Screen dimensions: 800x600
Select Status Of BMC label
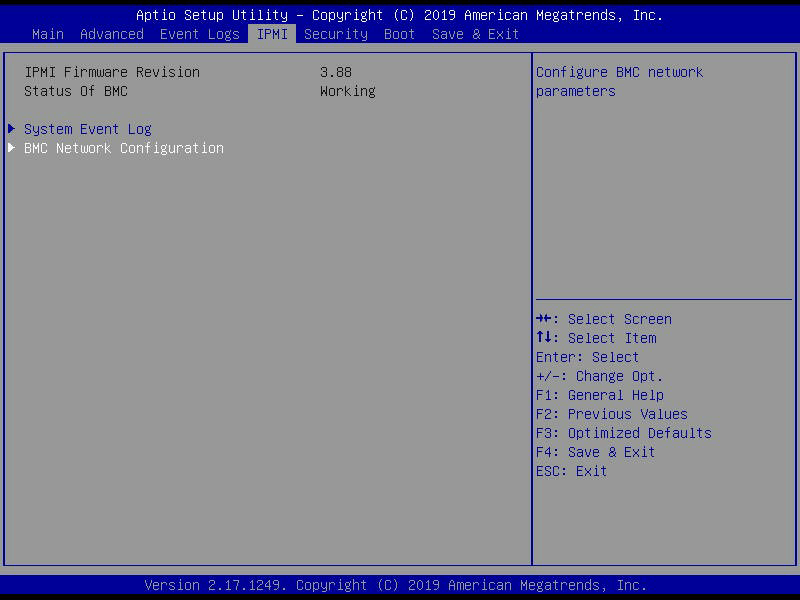(76, 91)
